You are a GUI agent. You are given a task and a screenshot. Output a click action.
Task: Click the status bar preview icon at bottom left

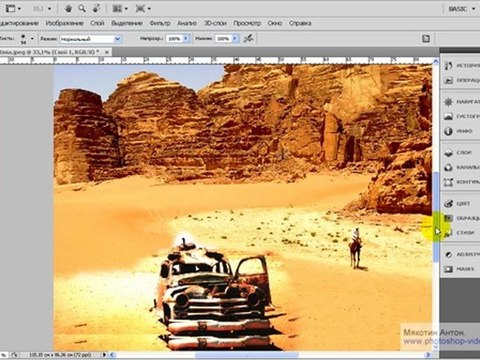pyautogui.click(x=14, y=355)
